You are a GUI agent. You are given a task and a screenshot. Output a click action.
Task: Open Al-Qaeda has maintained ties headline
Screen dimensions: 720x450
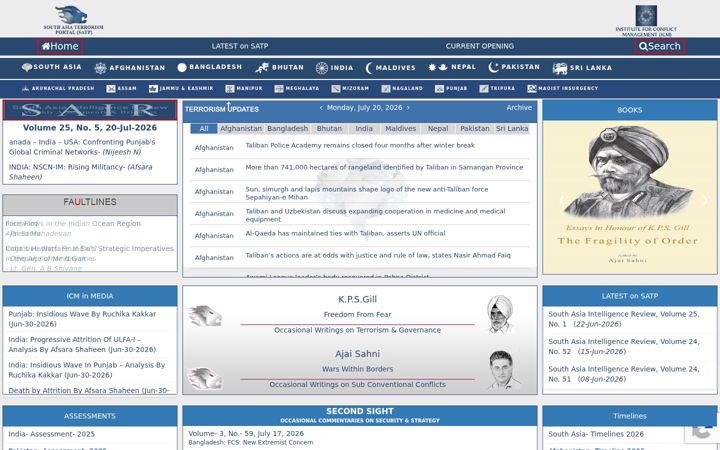(x=345, y=234)
